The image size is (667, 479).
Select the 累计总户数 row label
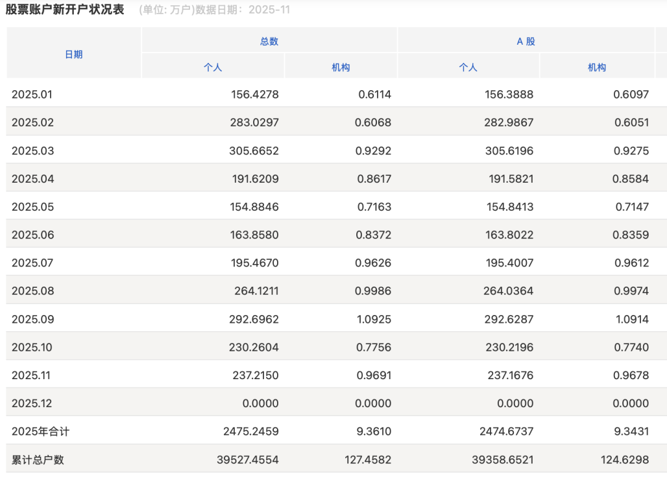pos(38,459)
